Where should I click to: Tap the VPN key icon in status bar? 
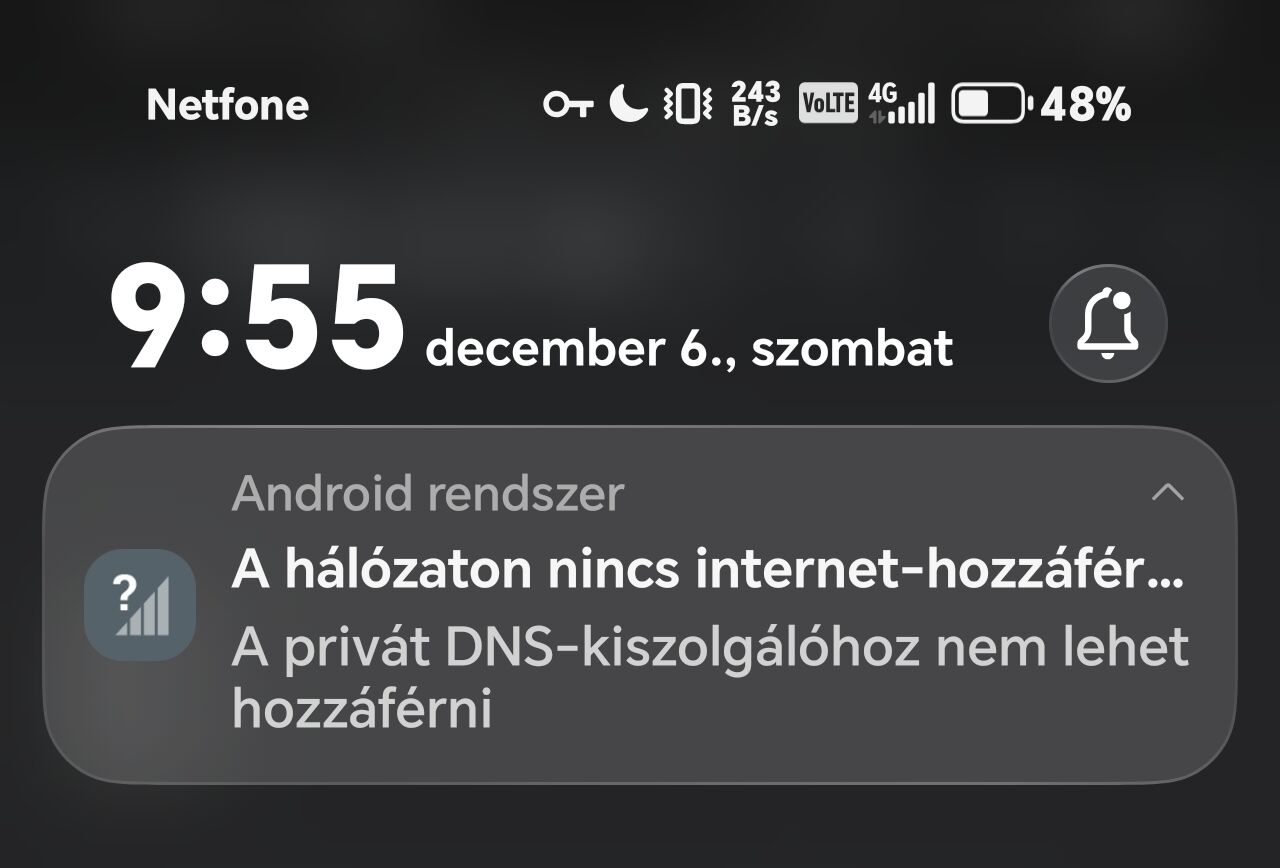click(568, 104)
